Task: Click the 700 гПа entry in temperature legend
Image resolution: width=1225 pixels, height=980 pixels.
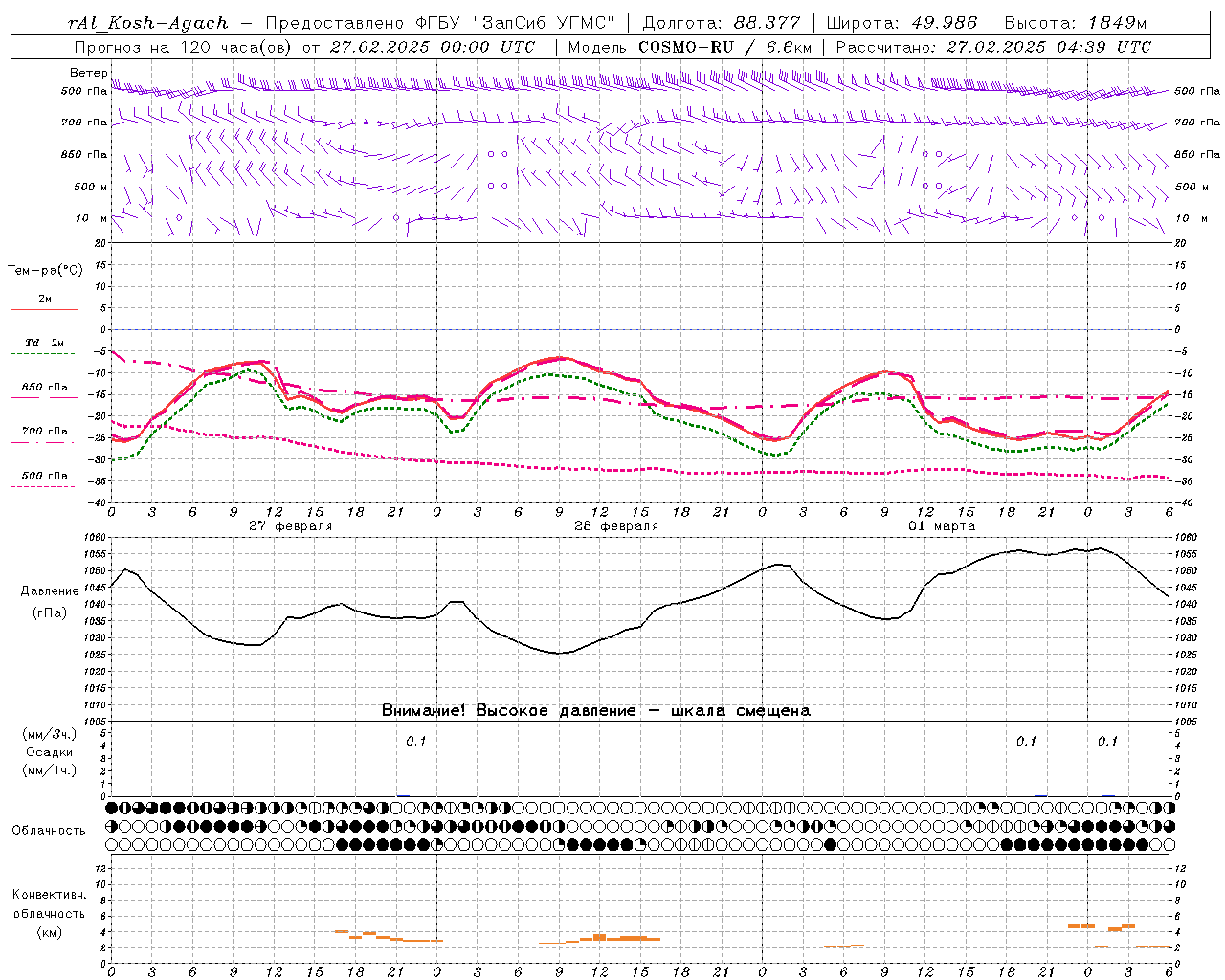Action: click(45, 432)
